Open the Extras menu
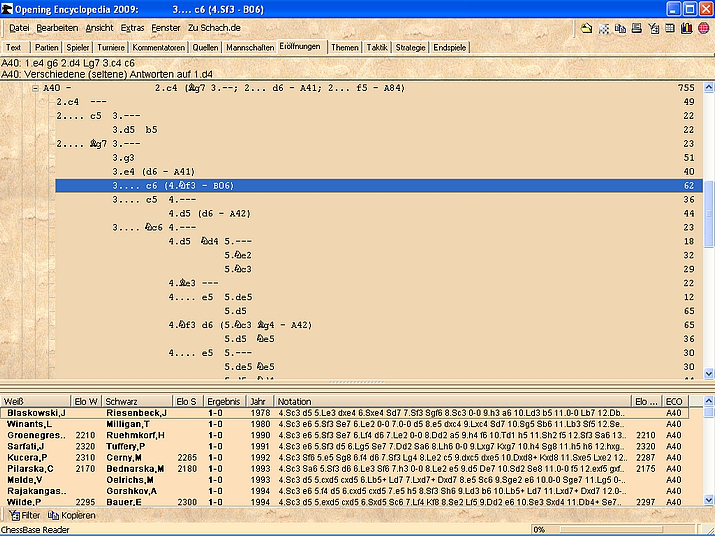Viewport: 715px width, 536px height. (x=132, y=28)
